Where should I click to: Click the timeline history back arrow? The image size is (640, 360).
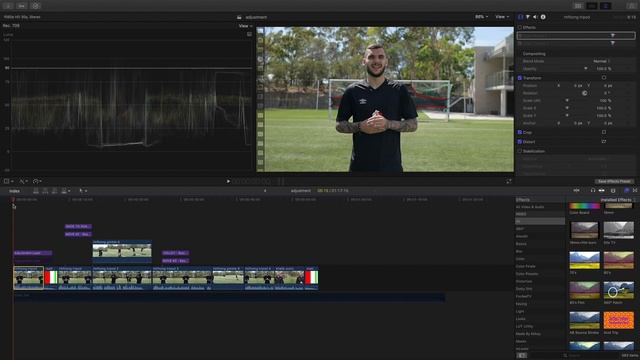265,191
